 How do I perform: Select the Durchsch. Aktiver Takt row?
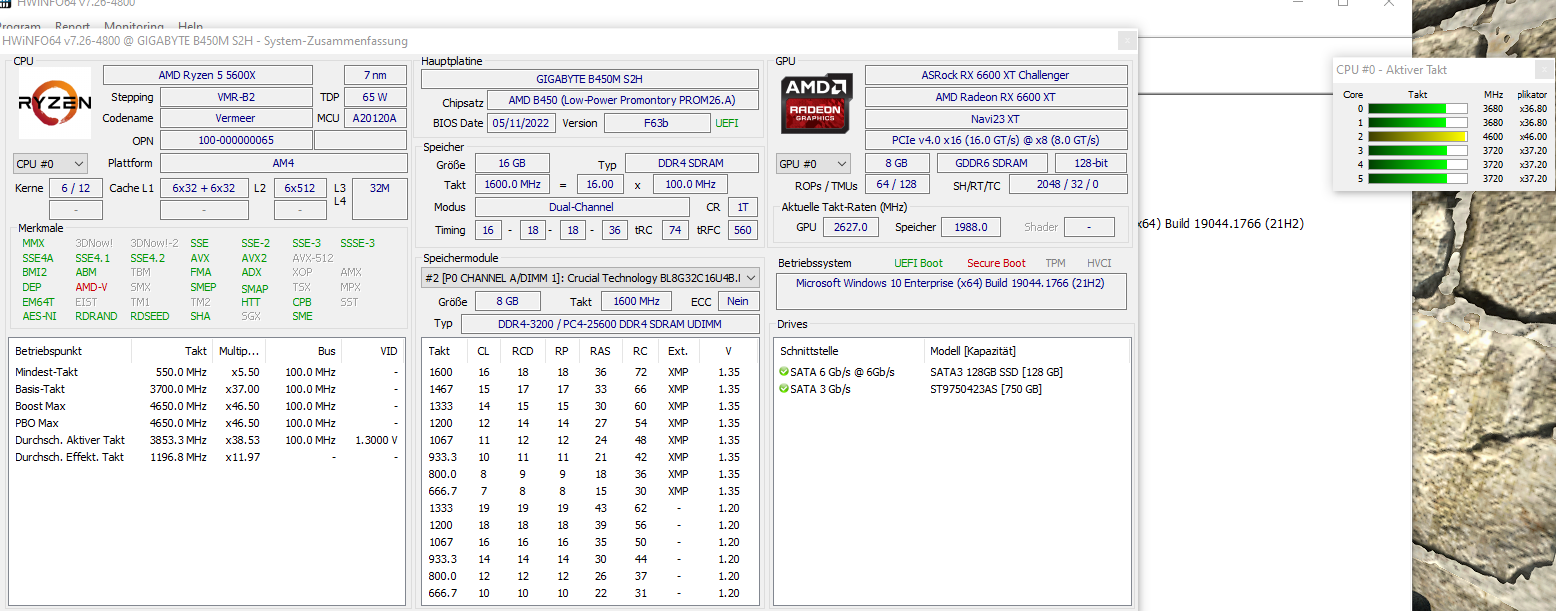point(206,440)
